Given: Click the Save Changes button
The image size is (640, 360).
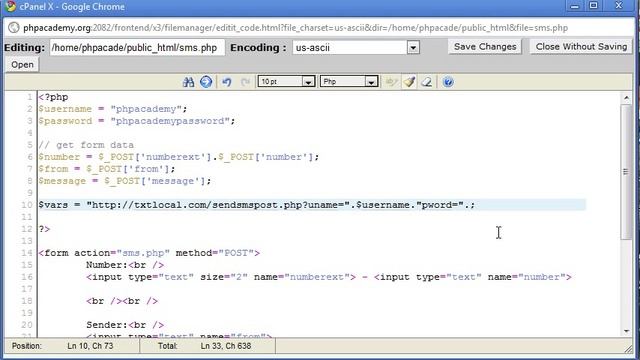Looking at the screenshot, I should click(485, 47).
